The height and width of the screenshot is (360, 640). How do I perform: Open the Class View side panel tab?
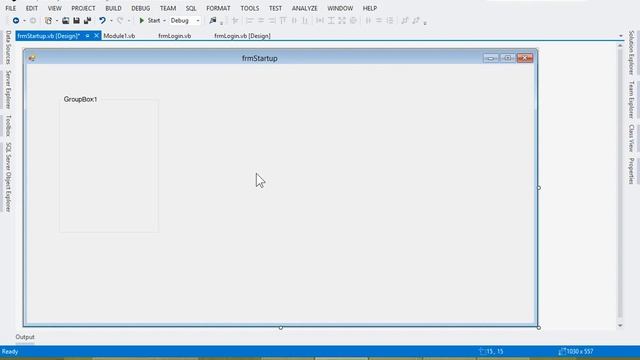tap(631, 138)
